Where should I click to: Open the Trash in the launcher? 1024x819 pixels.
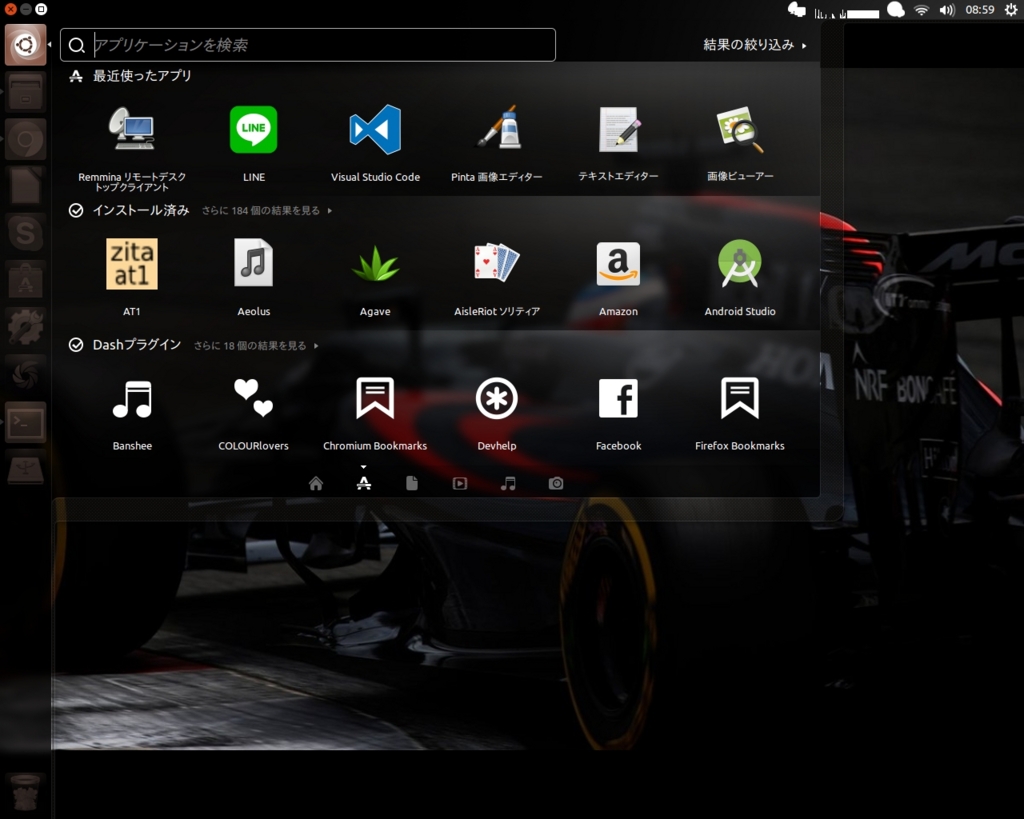pyautogui.click(x=25, y=792)
